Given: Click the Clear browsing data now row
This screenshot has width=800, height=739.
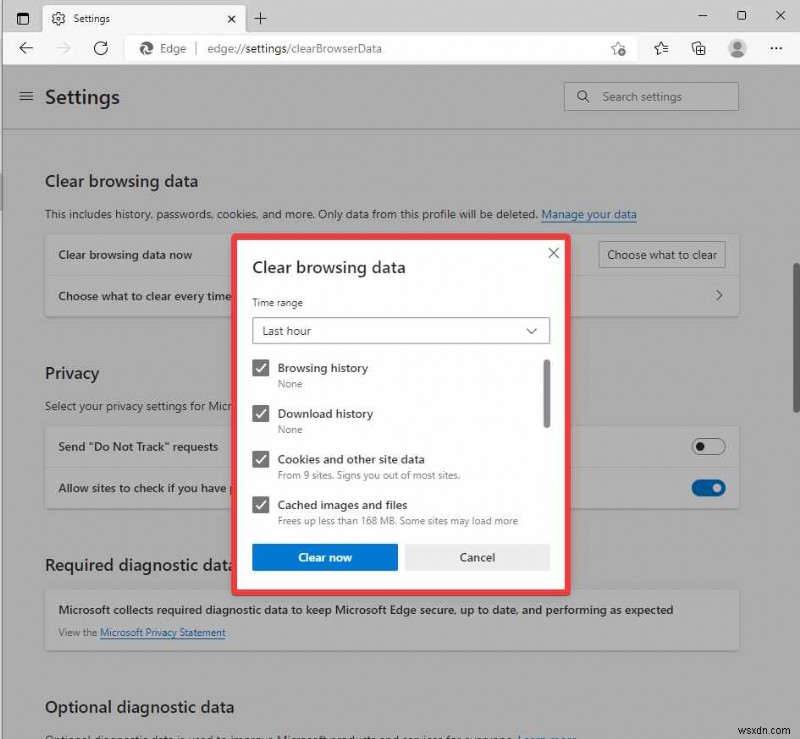Looking at the screenshot, I should click(392, 255).
